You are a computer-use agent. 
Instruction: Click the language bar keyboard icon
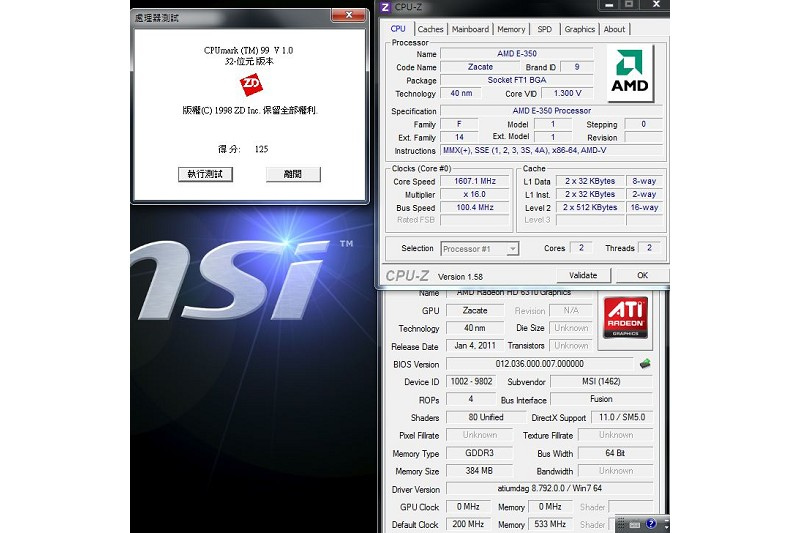635,524
